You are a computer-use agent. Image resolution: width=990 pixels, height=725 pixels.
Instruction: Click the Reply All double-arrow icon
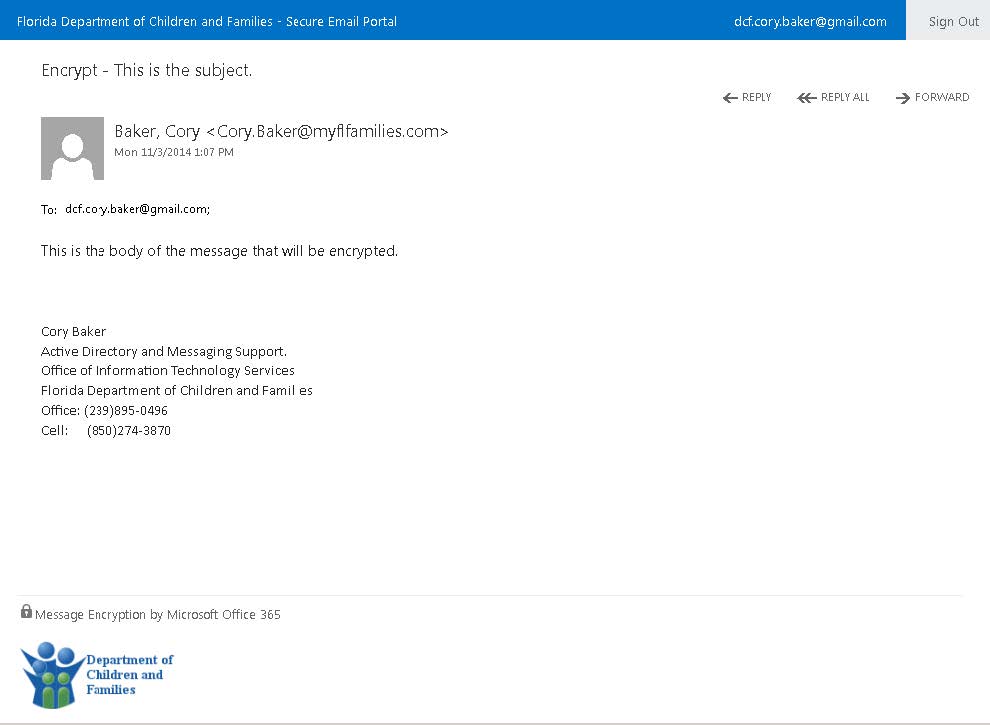click(x=806, y=97)
